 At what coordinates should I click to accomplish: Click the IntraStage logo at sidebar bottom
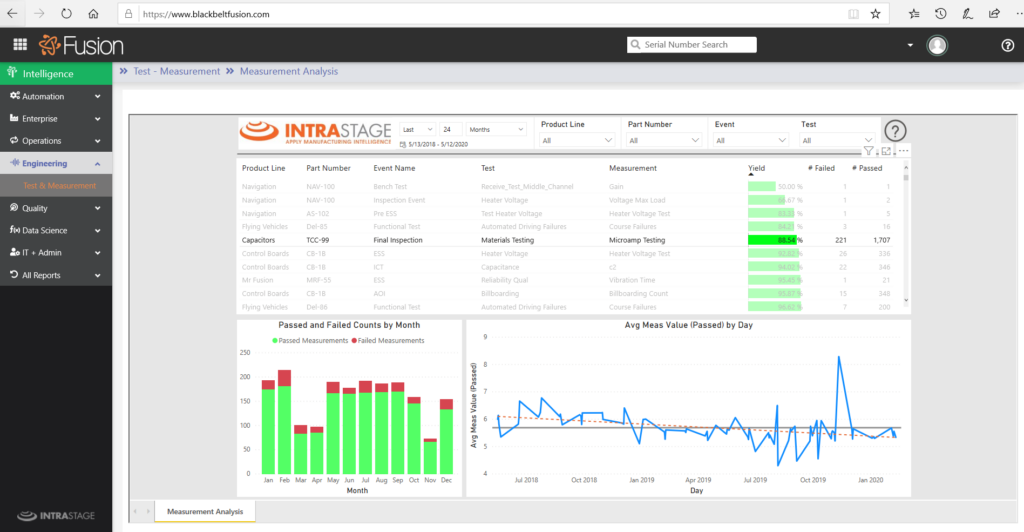pyautogui.click(x=56, y=516)
